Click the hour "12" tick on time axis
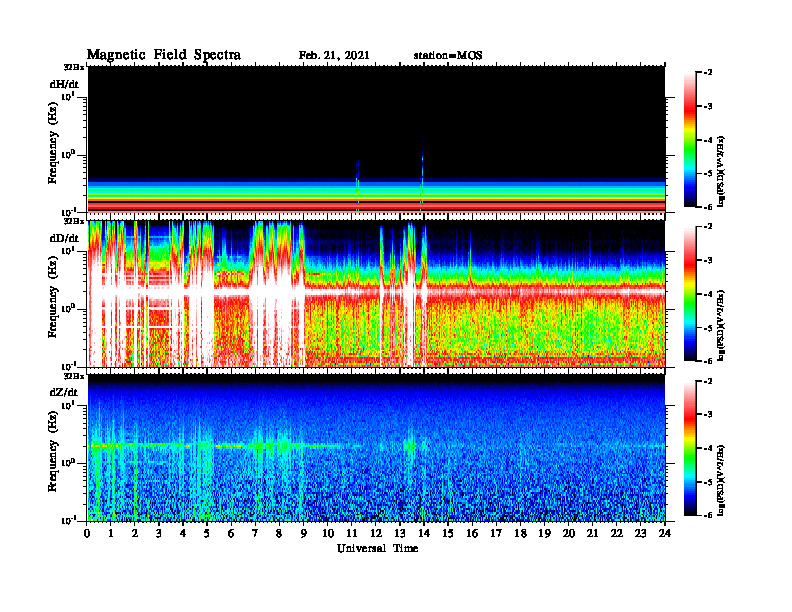 pos(376,534)
